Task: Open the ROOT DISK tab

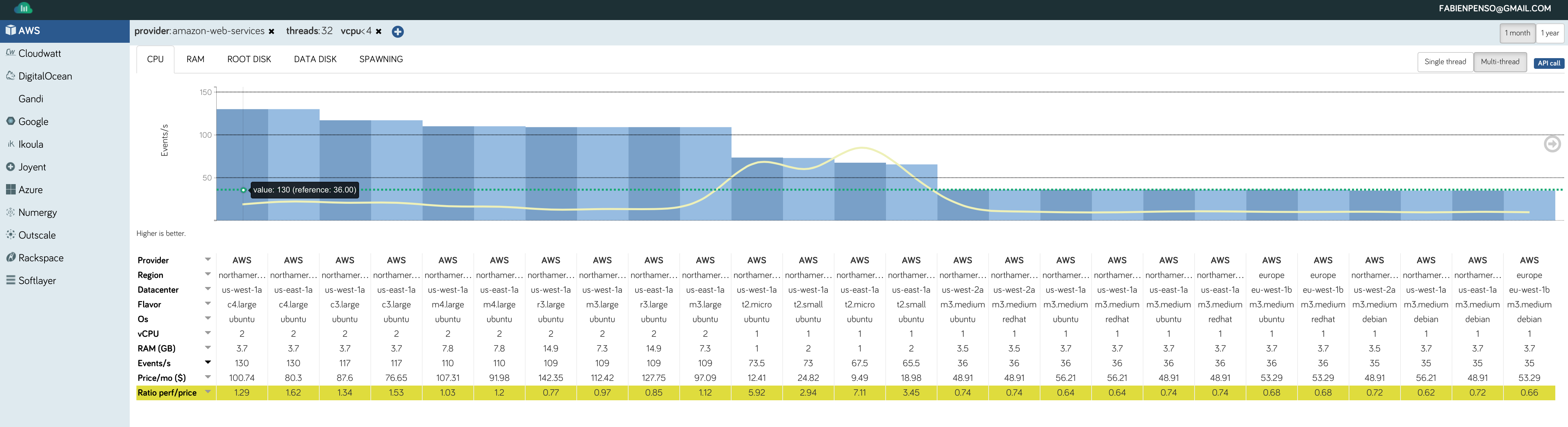Action: point(249,59)
